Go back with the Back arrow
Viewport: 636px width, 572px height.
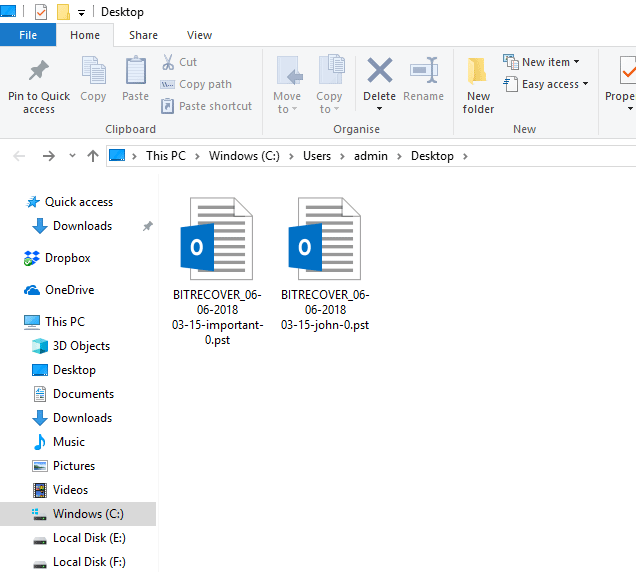coord(19,156)
